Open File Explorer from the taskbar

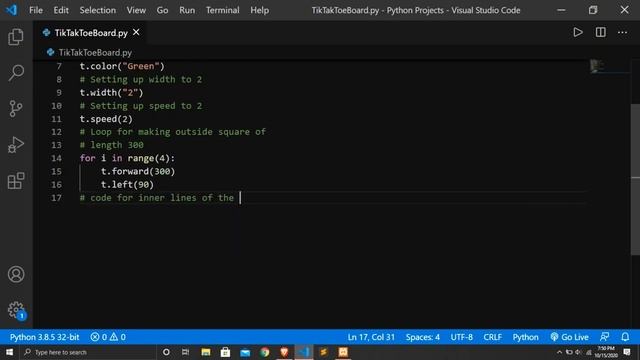(x=206, y=352)
